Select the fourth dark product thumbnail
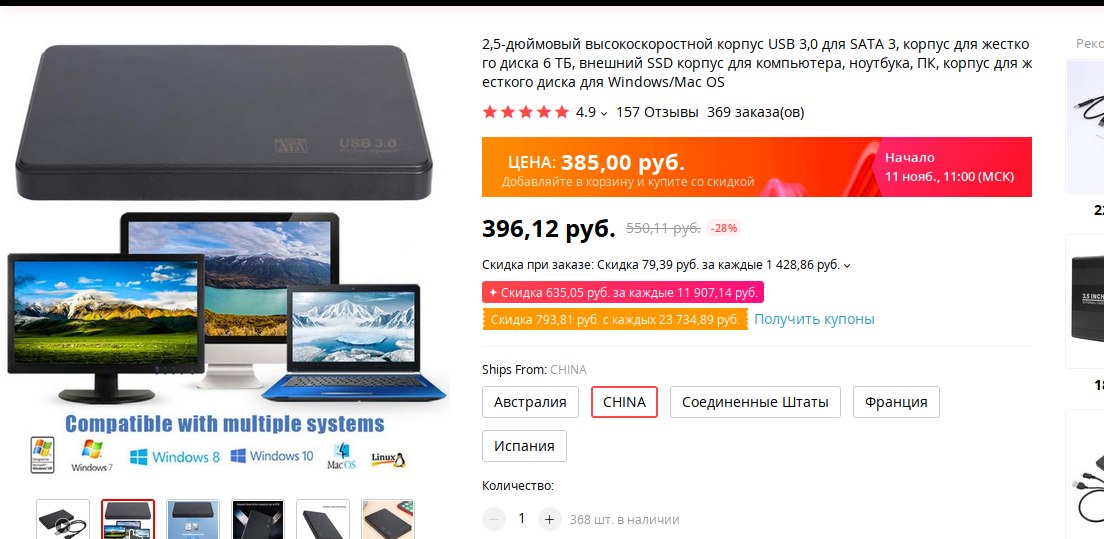Screen dimensions: 1104x539 point(258,519)
